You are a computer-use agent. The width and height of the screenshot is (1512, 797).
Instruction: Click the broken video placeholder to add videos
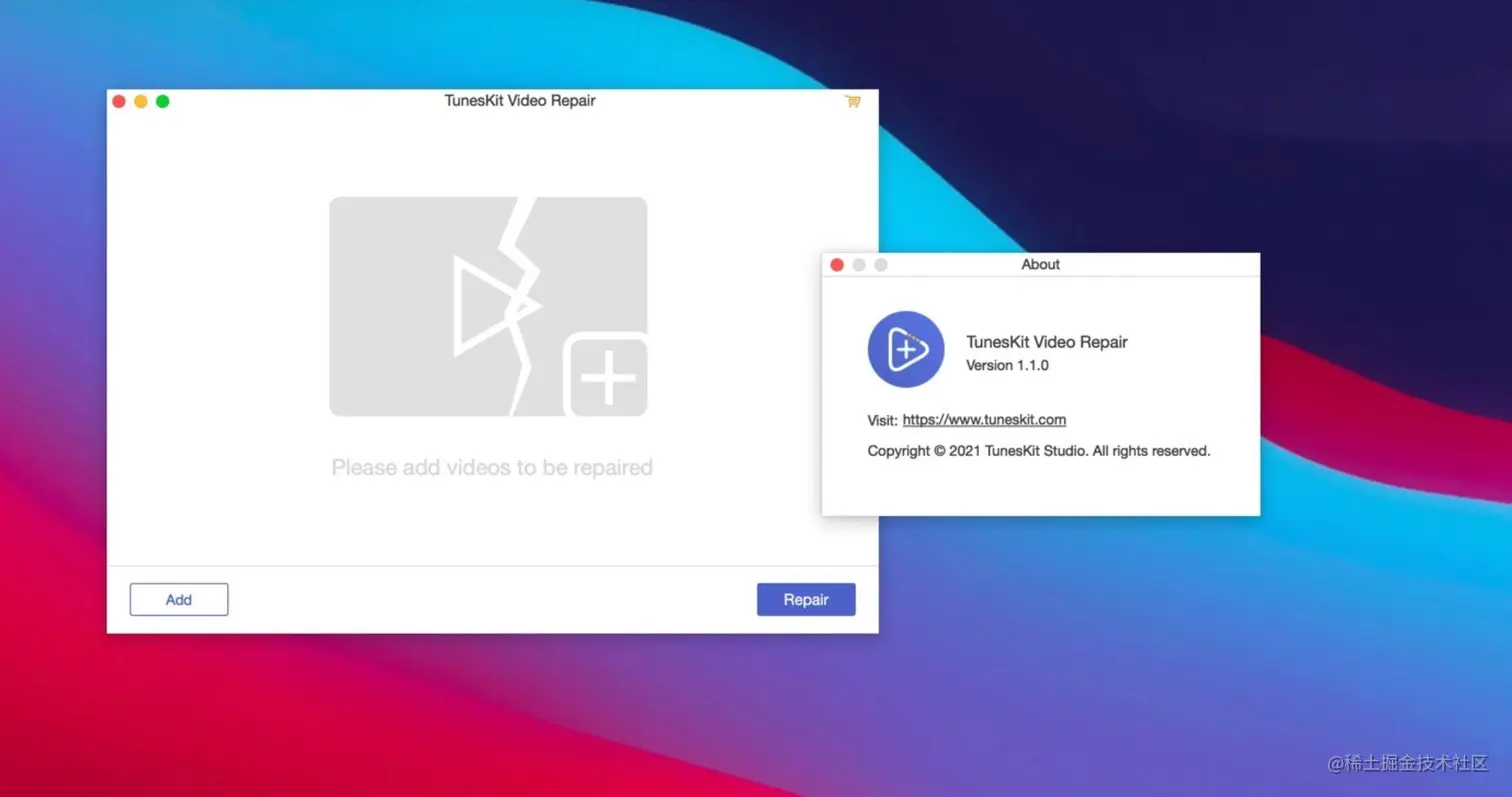tap(488, 306)
